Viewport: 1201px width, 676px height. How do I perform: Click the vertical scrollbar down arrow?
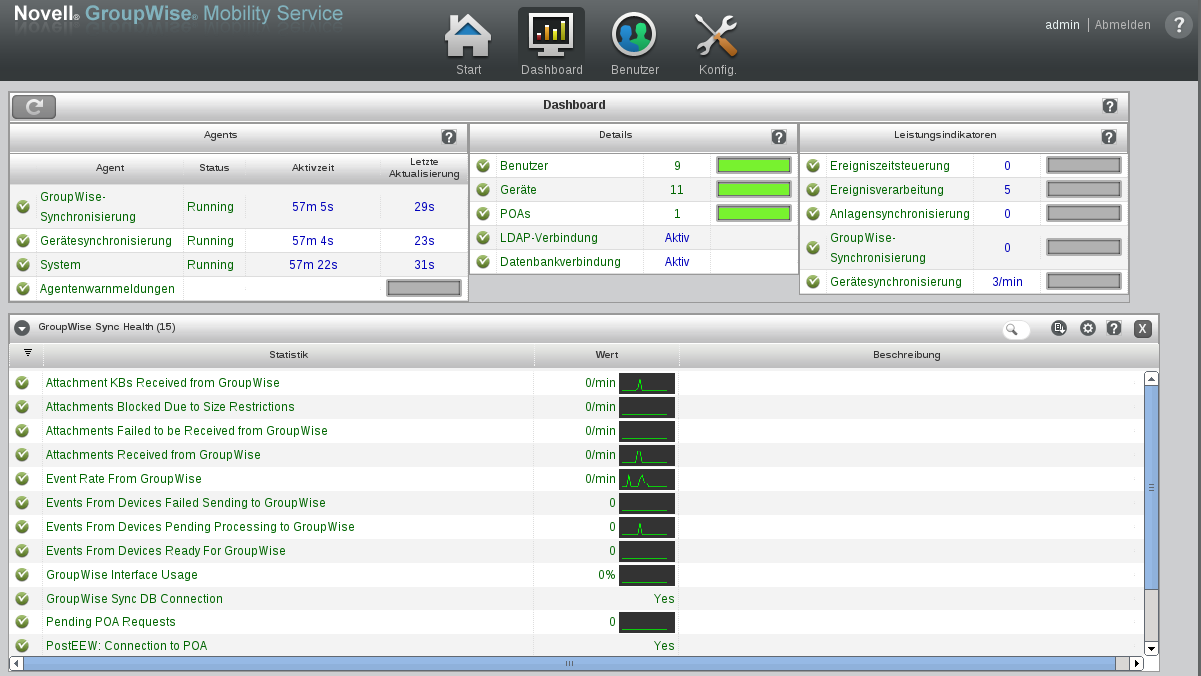(x=1151, y=648)
